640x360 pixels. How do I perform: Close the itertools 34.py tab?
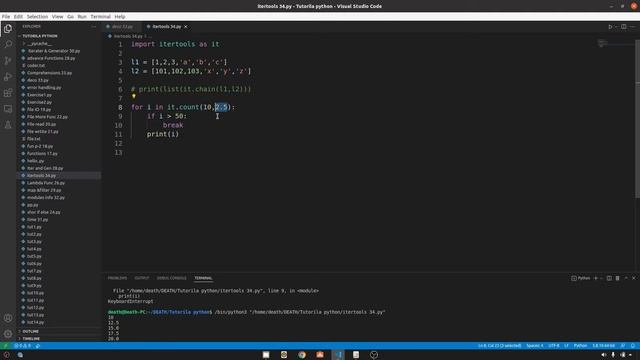coord(186,27)
